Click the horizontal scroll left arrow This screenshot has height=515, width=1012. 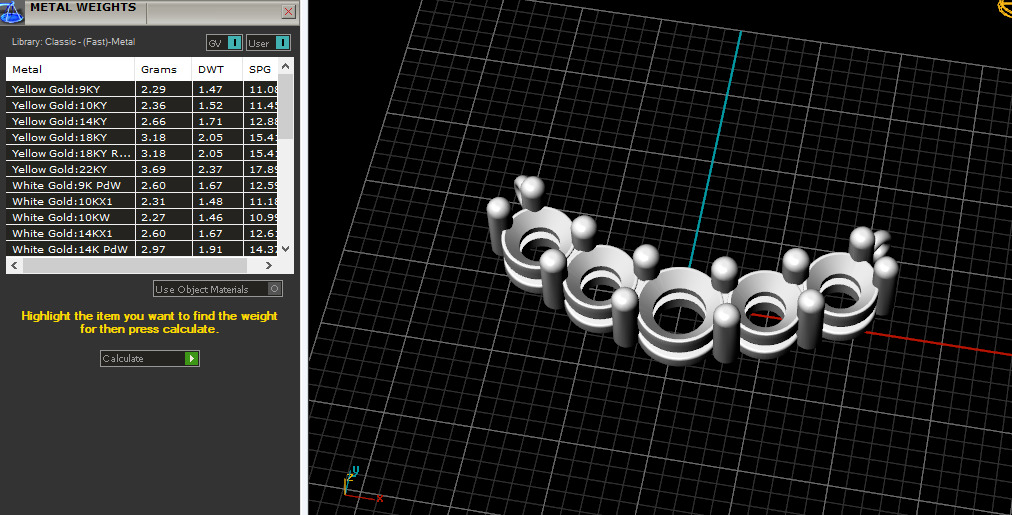tap(14, 265)
